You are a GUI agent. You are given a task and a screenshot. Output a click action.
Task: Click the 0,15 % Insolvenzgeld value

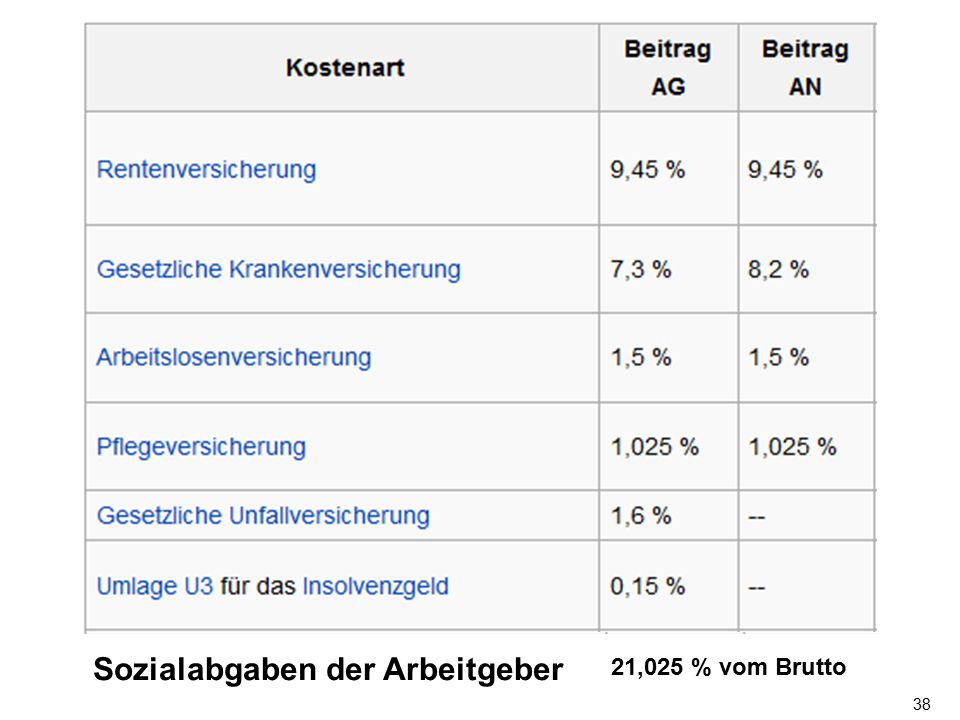tap(647, 587)
